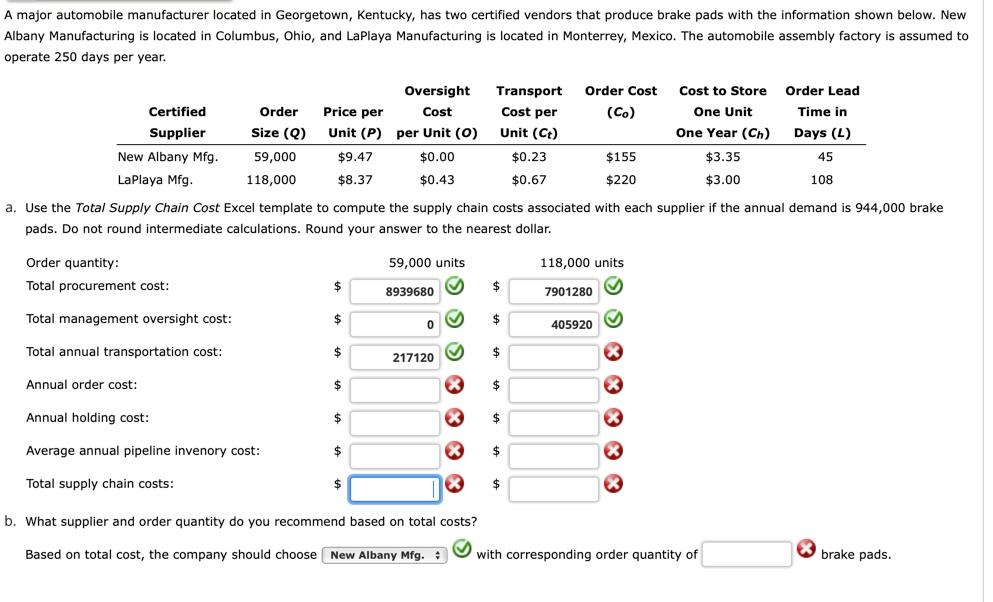Select LaPlaya annual transportation cost input field
The height and width of the screenshot is (602, 993).
point(553,357)
